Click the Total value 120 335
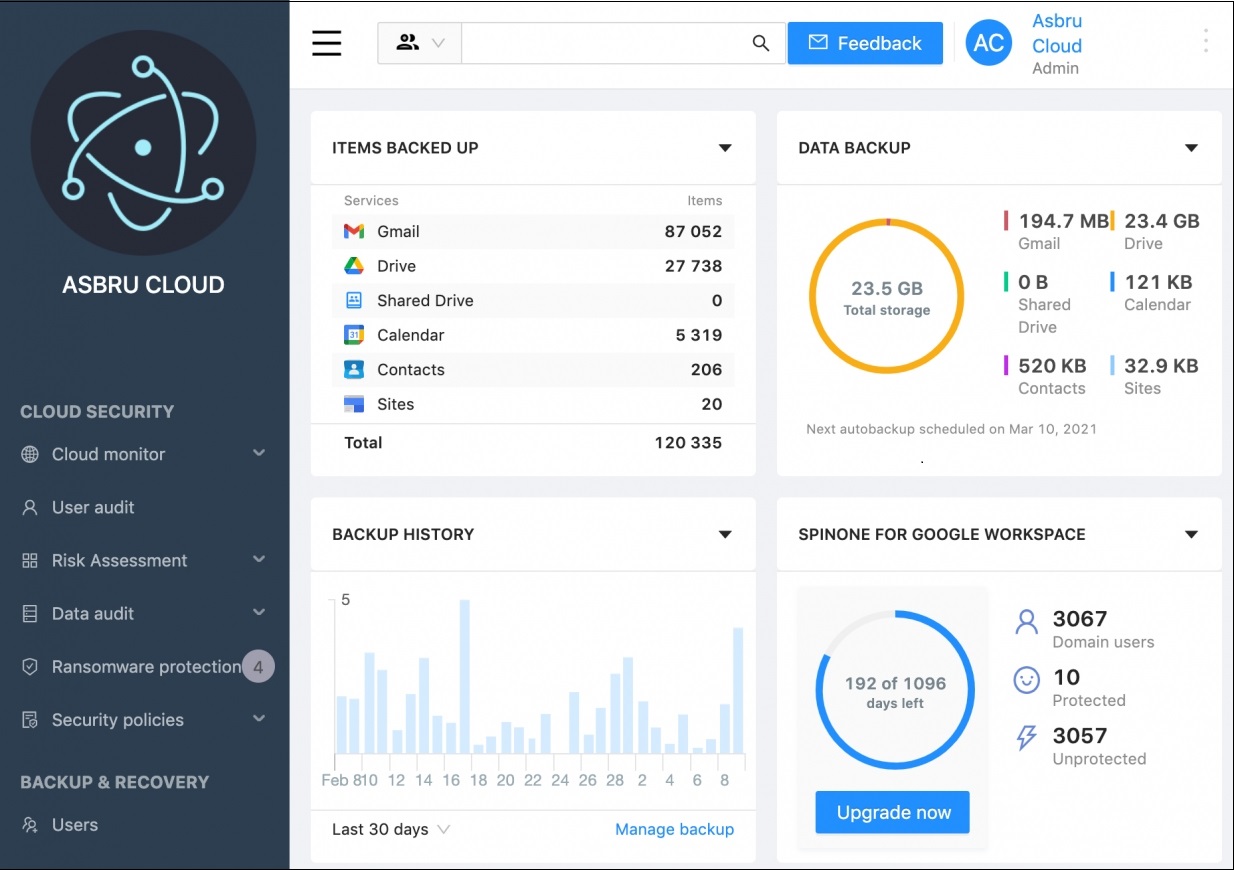 coord(688,442)
